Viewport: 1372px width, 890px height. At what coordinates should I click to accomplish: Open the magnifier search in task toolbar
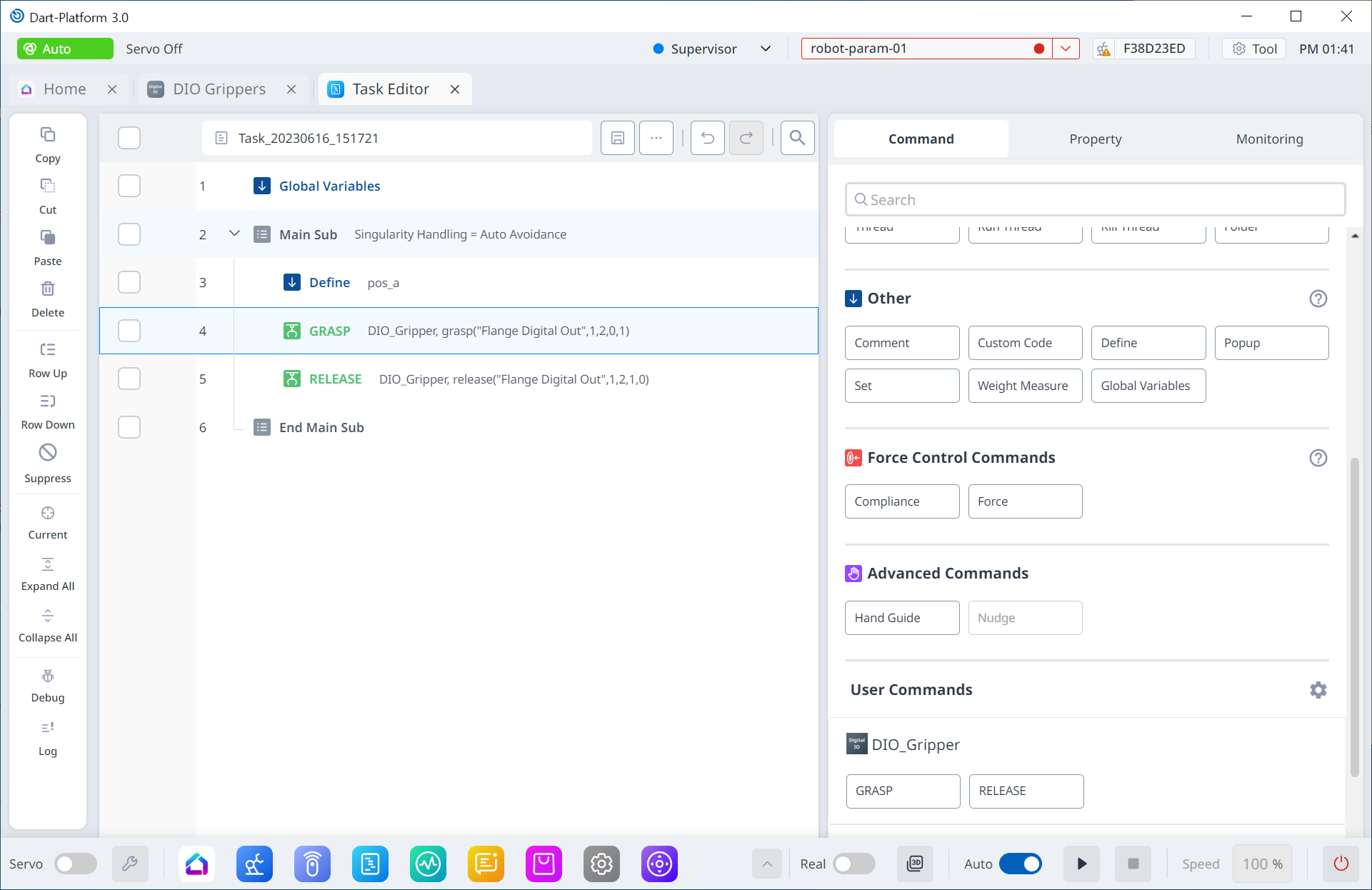797,138
